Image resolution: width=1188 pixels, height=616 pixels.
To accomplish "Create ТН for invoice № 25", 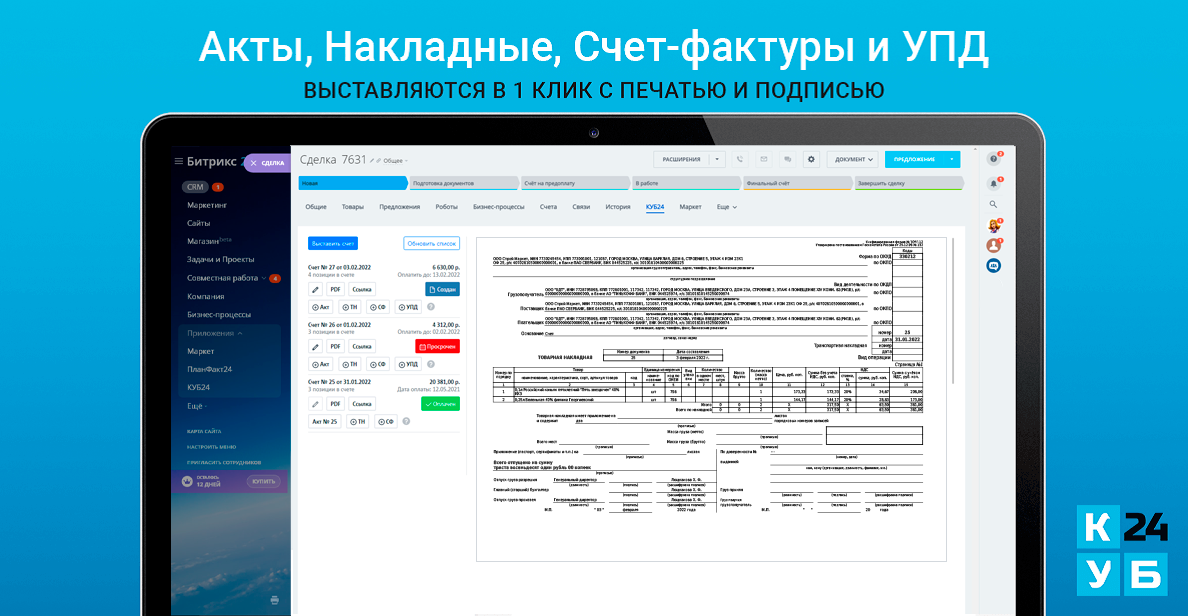I will (357, 421).
